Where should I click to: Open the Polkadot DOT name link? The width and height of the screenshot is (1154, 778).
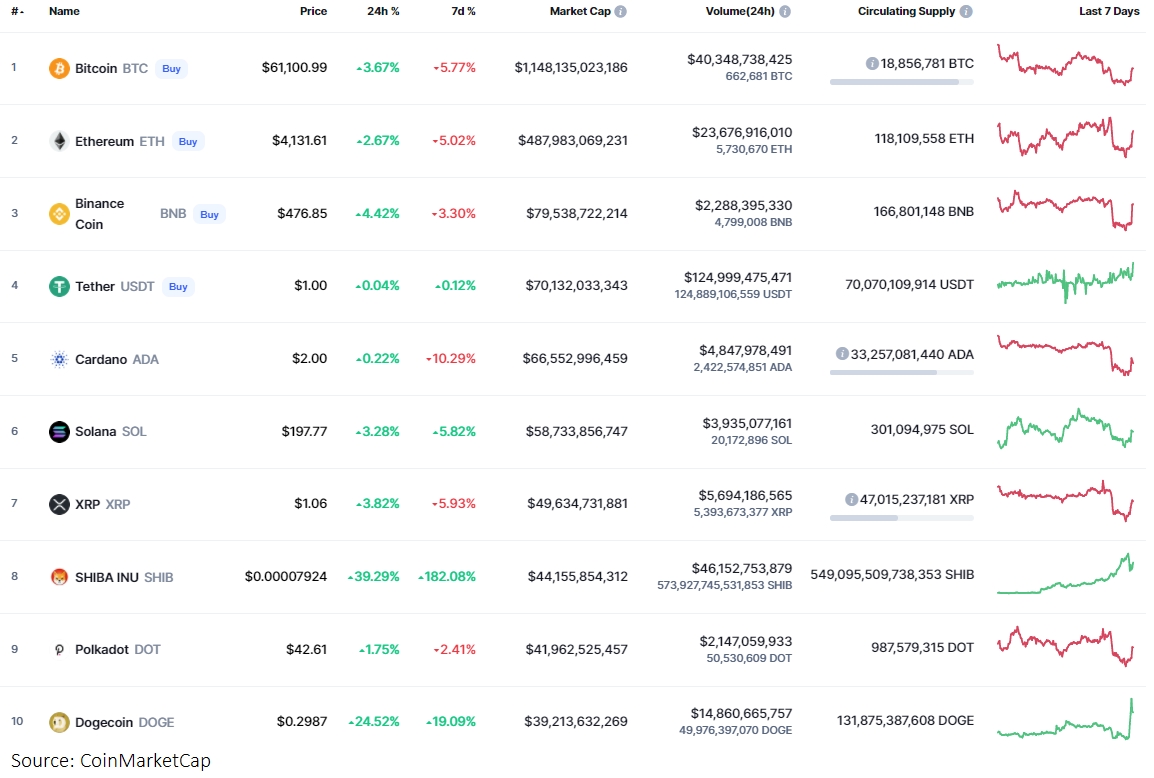click(118, 649)
